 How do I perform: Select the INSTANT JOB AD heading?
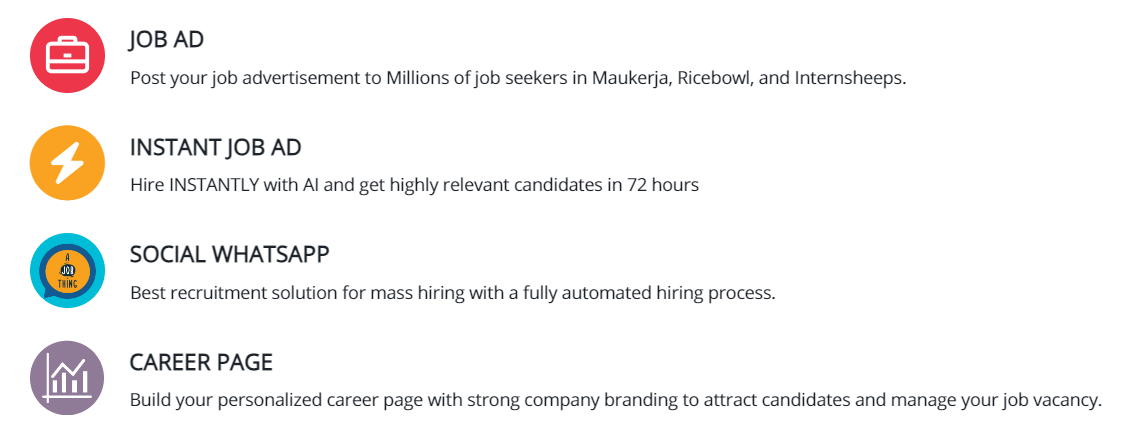(x=215, y=147)
